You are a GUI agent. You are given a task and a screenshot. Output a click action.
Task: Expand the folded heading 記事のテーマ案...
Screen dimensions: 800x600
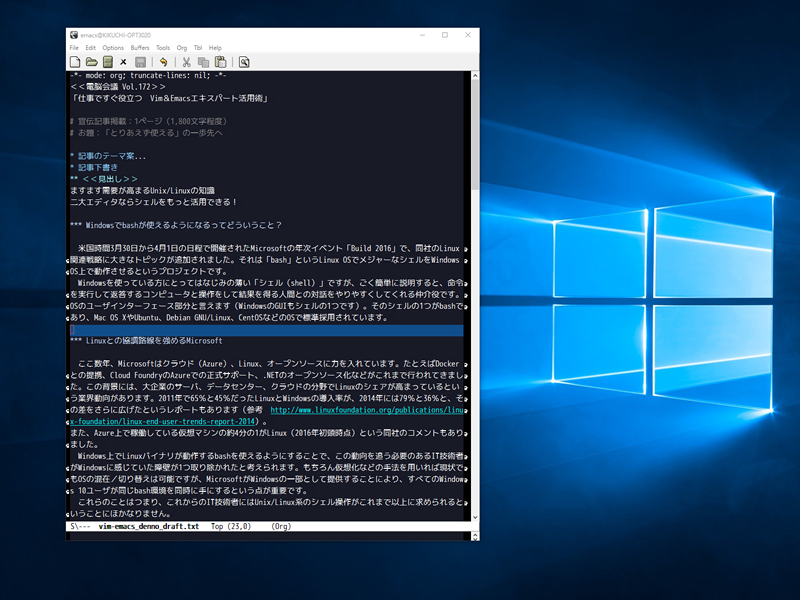tap(108, 156)
